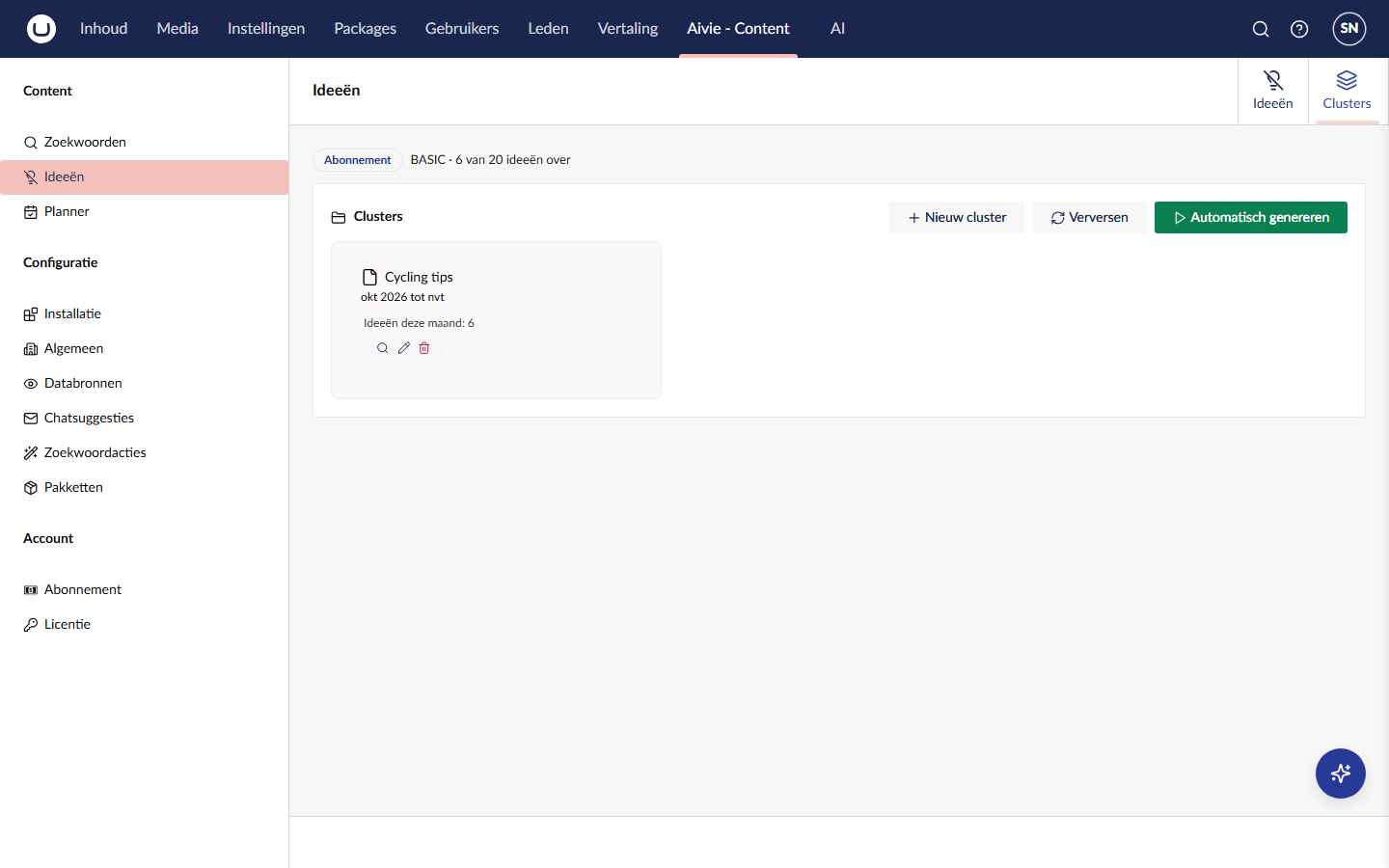1389x868 pixels.
Task: Click the Verversen refresh button
Action: coord(1089,217)
